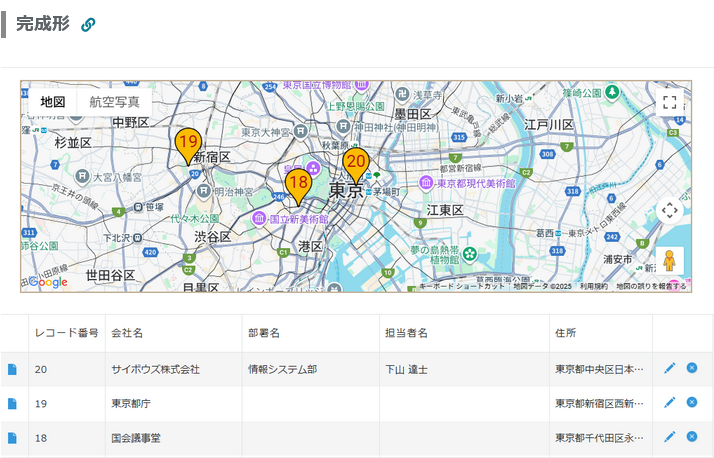Open map camera controls button

[670, 210]
